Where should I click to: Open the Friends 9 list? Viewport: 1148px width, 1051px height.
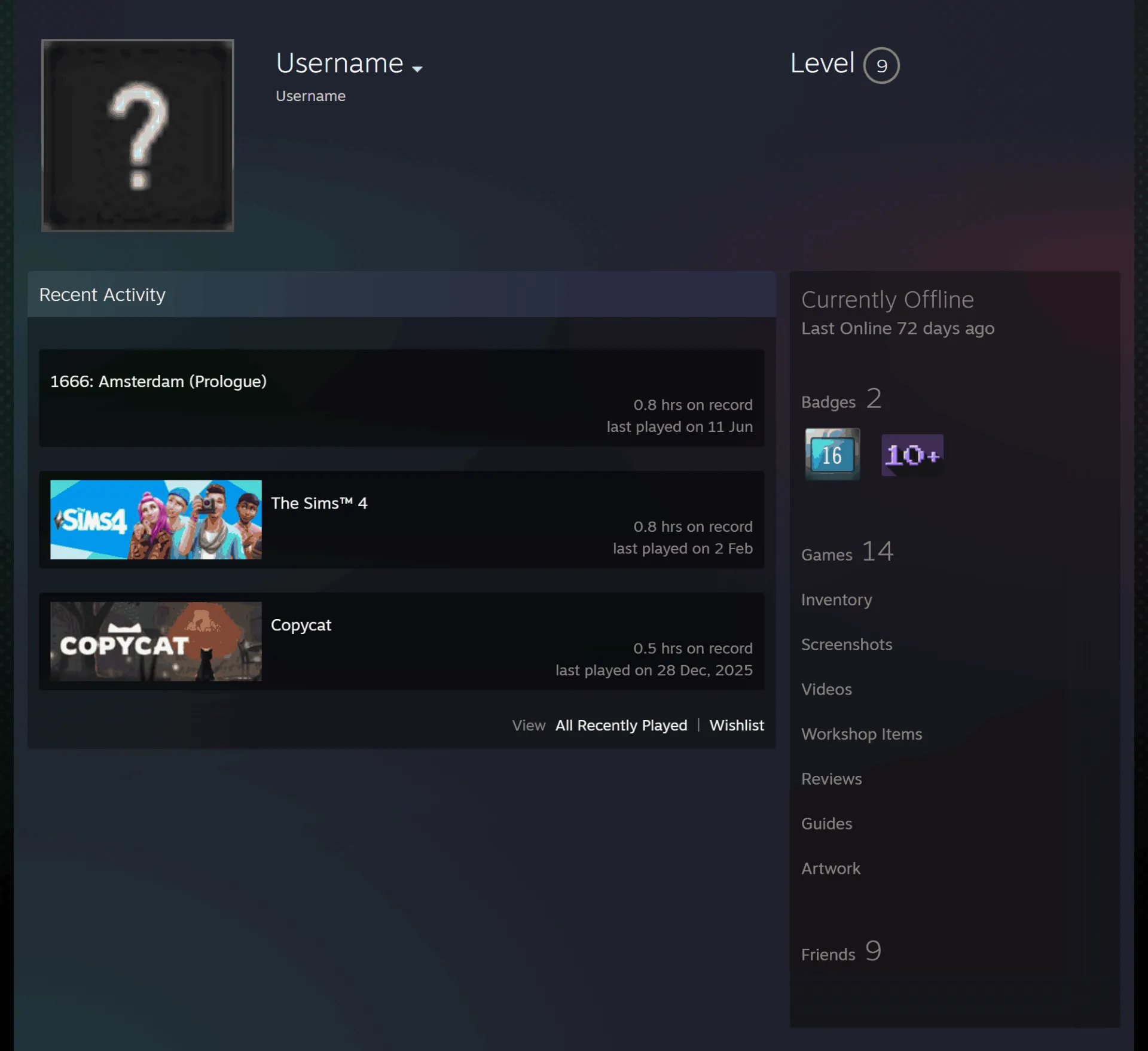pyautogui.click(x=841, y=951)
